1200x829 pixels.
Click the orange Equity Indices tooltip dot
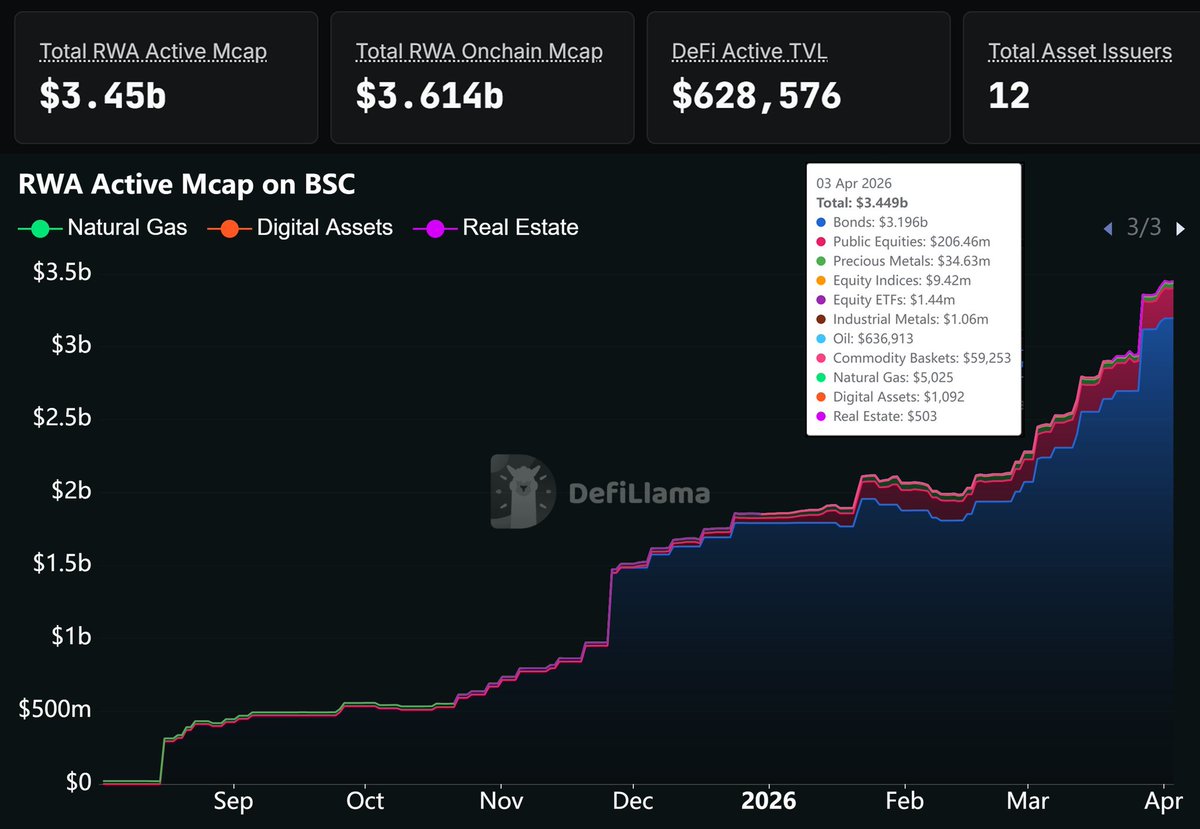pyautogui.click(x=820, y=280)
